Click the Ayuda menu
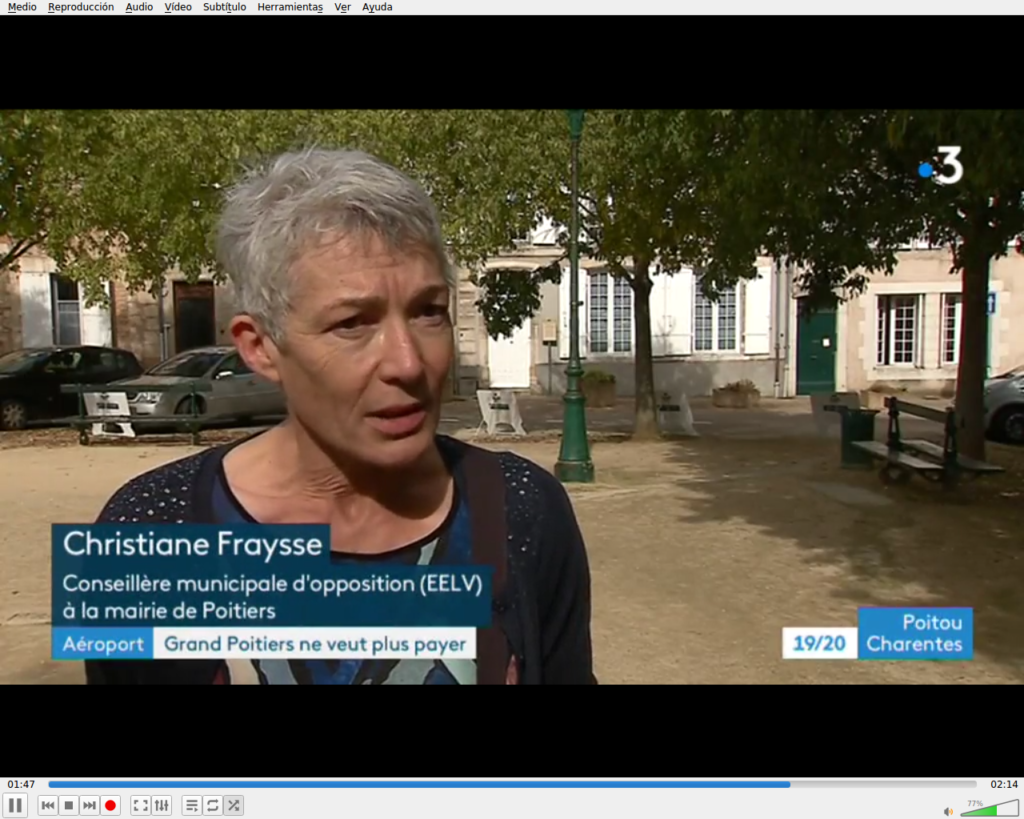Viewport: 1024px width, 819px height. (x=377, y=7)
